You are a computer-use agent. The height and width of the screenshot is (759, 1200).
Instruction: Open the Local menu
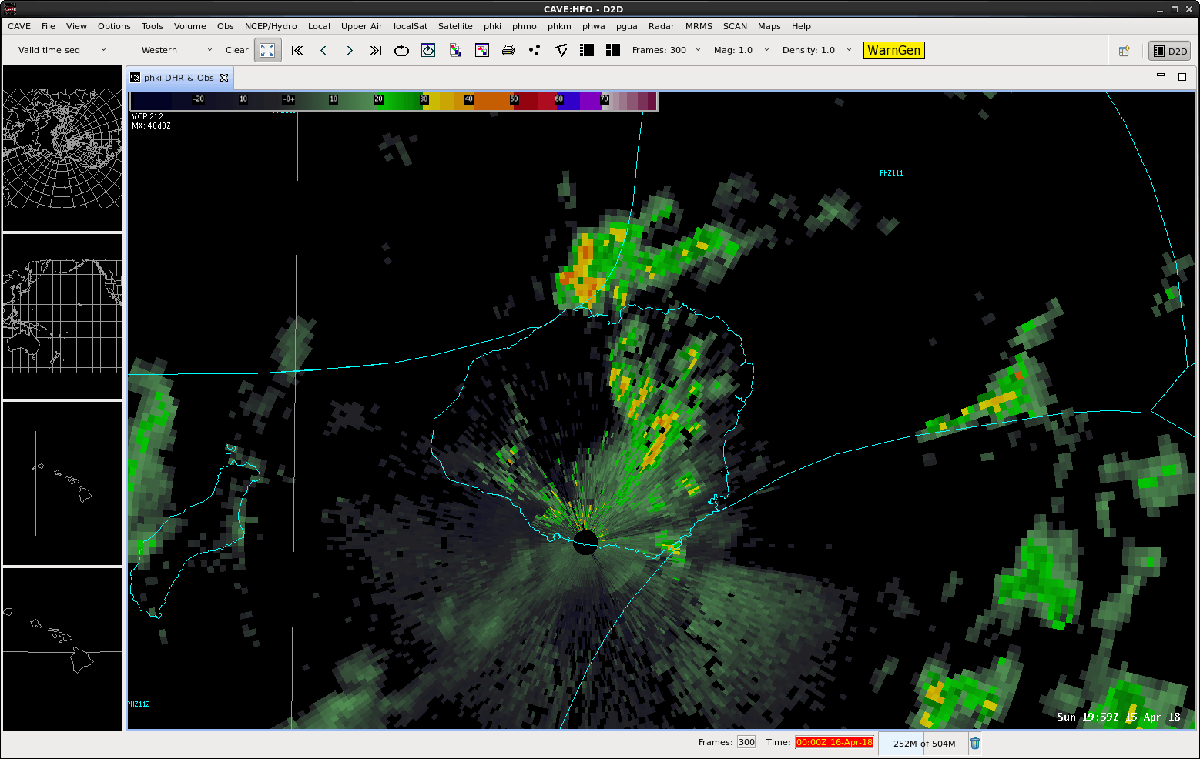pos(320,26)
